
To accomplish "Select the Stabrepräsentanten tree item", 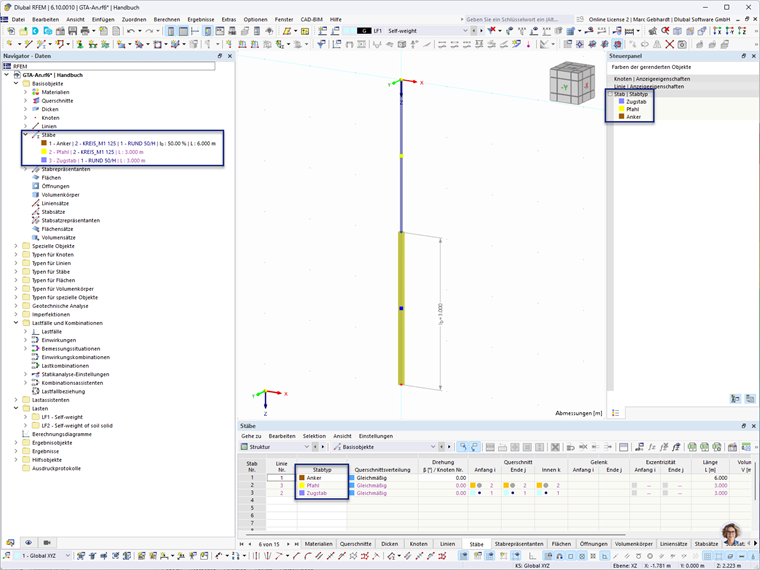I will [x=65, y=170].
